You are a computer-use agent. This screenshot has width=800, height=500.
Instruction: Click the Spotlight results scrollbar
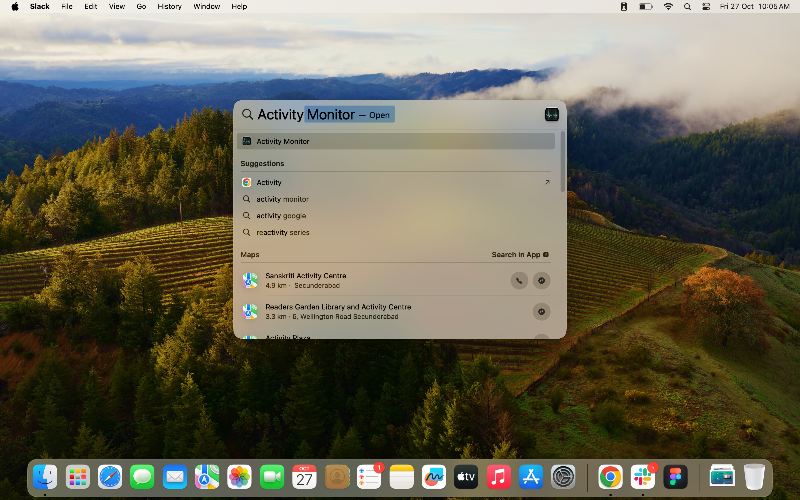coord(563,162)
